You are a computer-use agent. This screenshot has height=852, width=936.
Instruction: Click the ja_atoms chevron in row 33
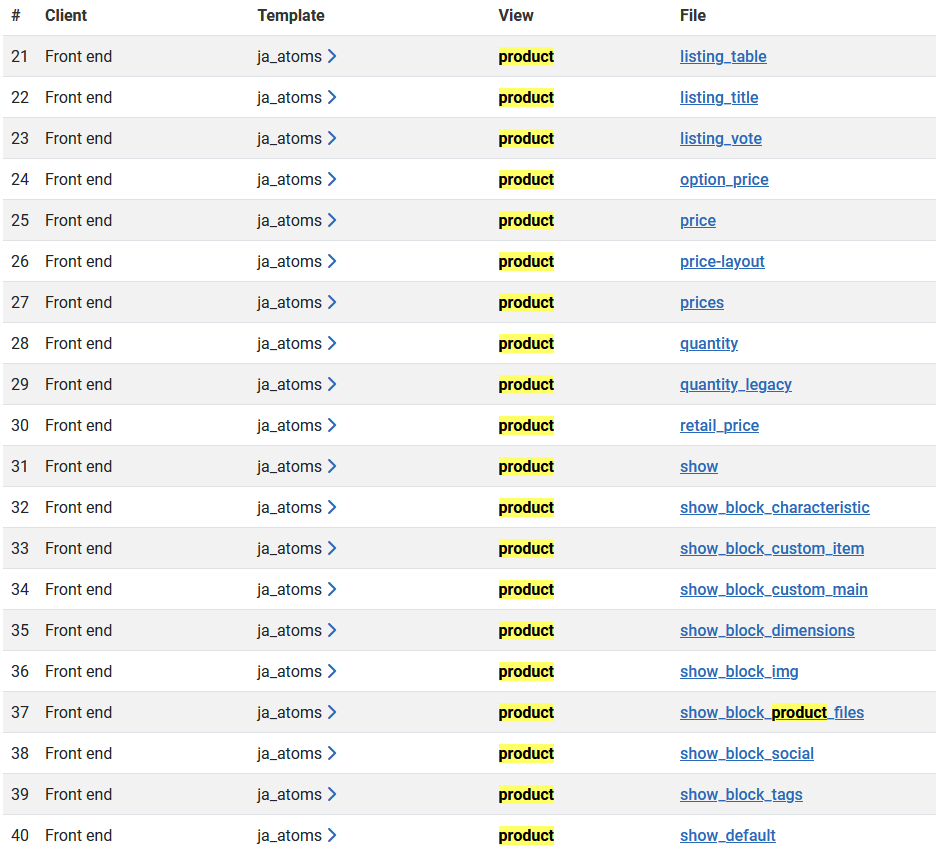pyautogui.click(x=332, y=548)
